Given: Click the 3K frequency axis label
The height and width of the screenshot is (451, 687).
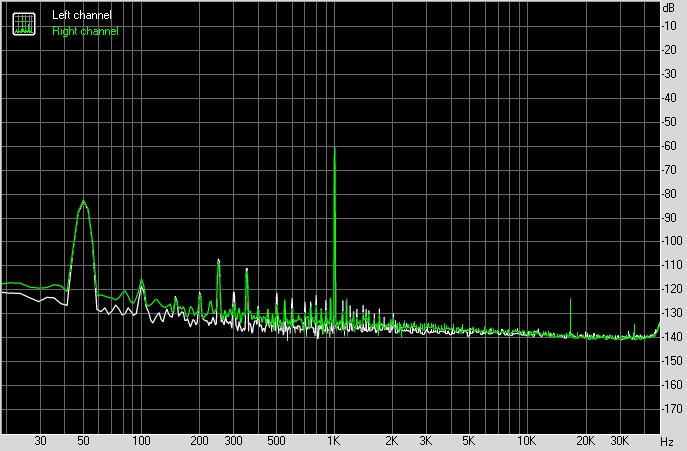Looking at the screenshot, I should click(x=425, y=440).
